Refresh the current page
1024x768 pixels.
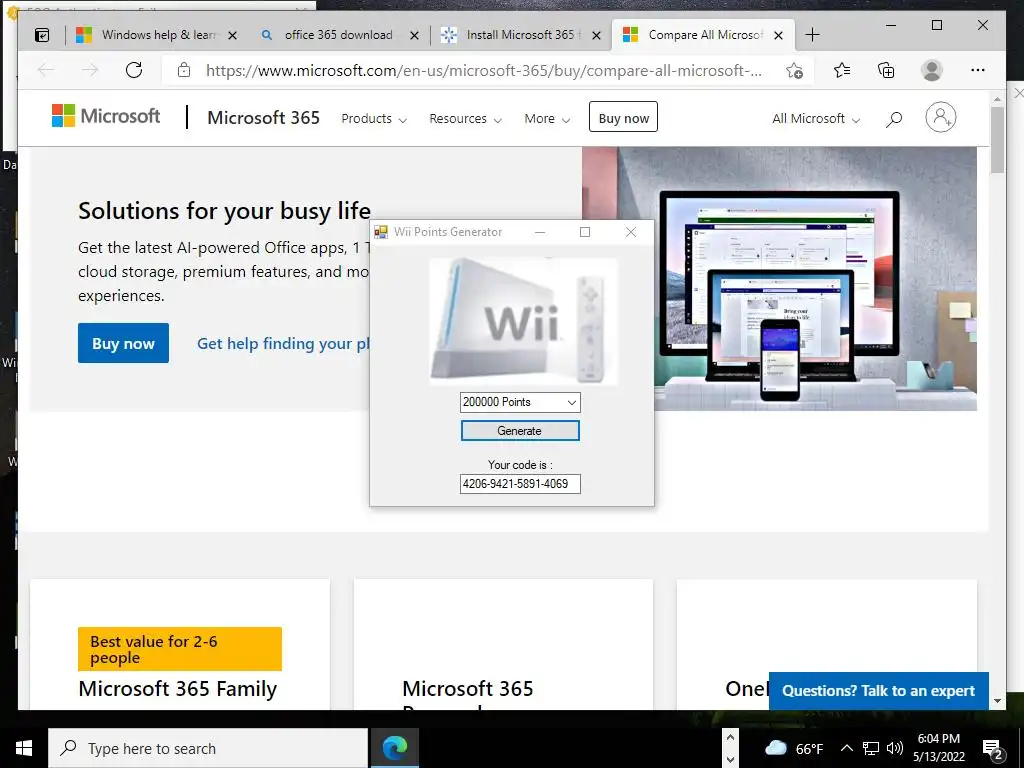(134, 70)
